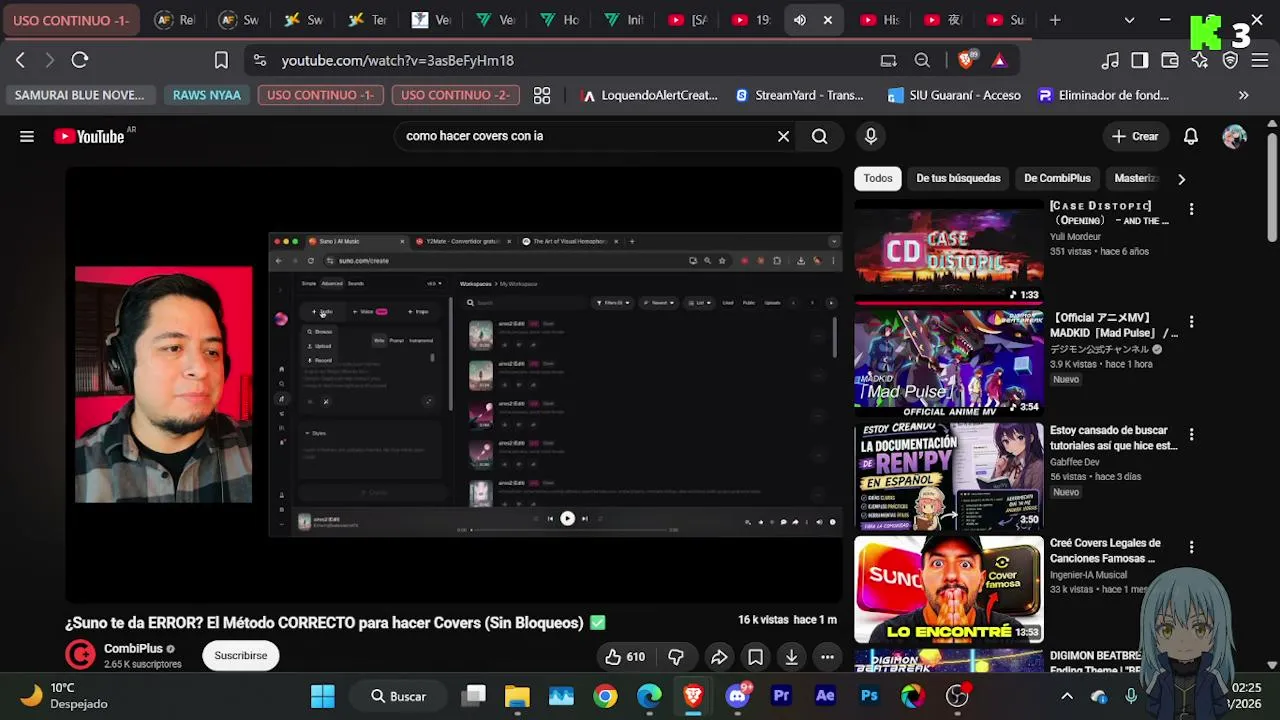Play the Suno track inside the video
This screenshot has height=720, width=1280.
(567, 518)
